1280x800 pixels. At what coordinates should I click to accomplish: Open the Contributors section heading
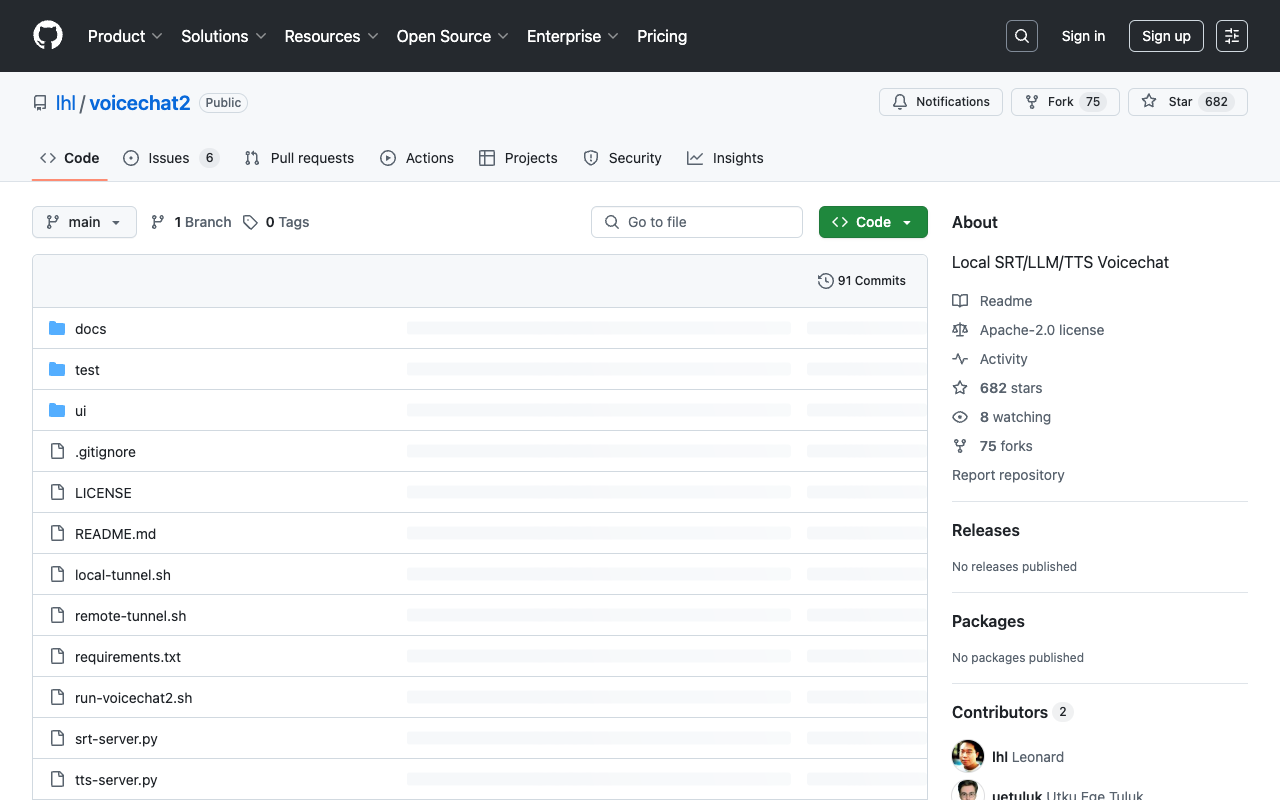click(x=1012, y=712)
